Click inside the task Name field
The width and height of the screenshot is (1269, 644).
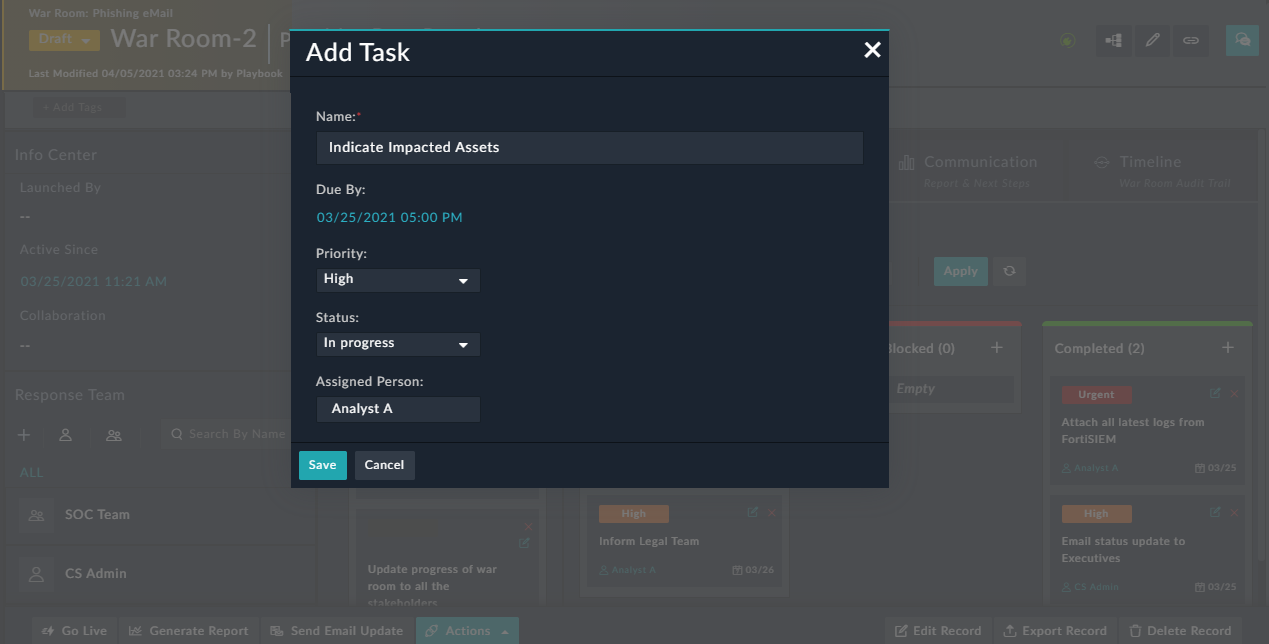click(x=590, y=148)
